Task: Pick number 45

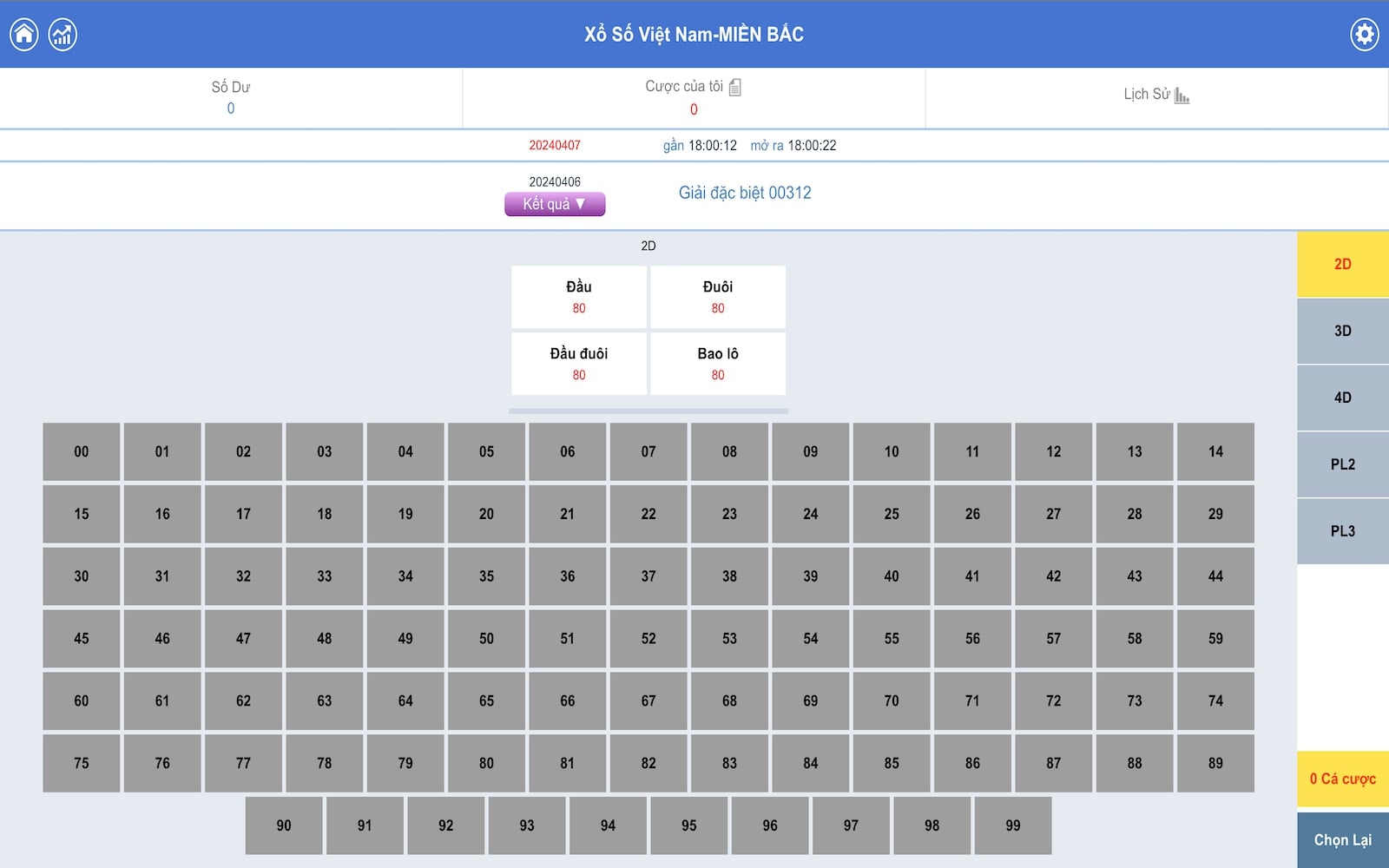Action: point(82,639)
